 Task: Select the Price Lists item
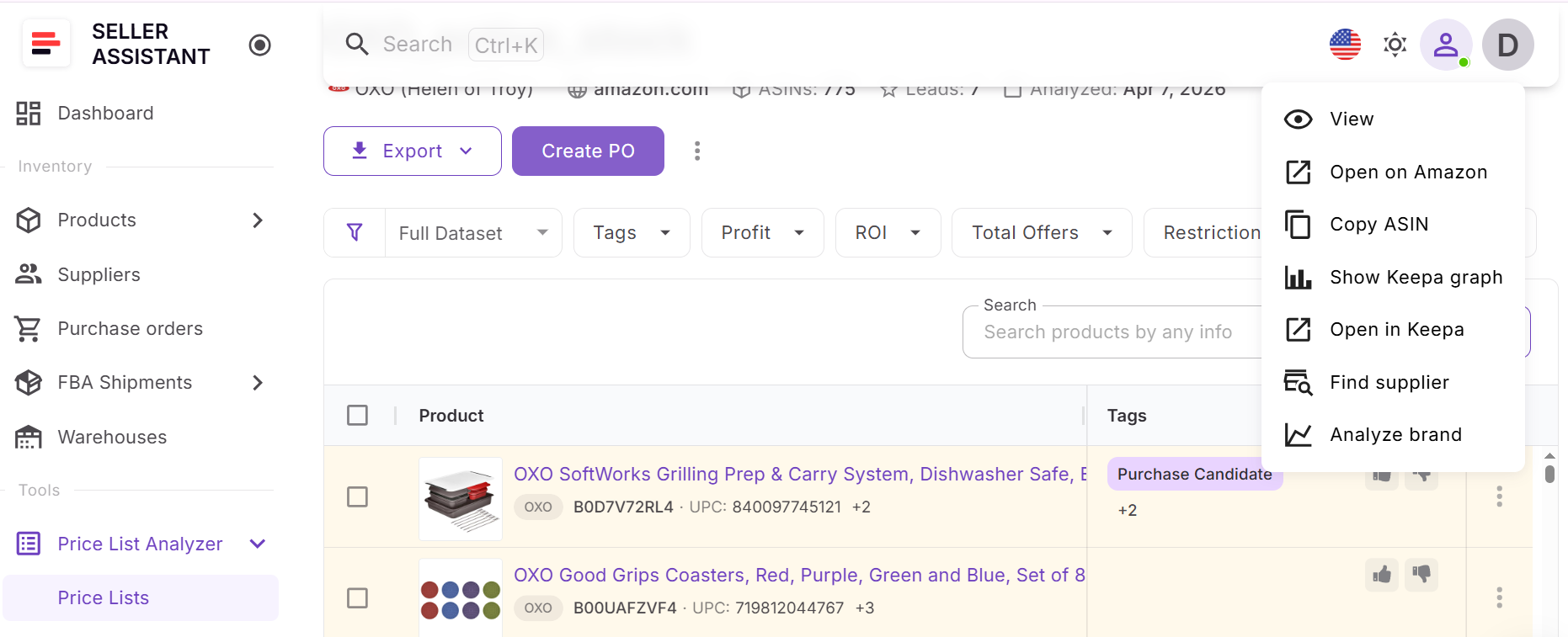141,597
